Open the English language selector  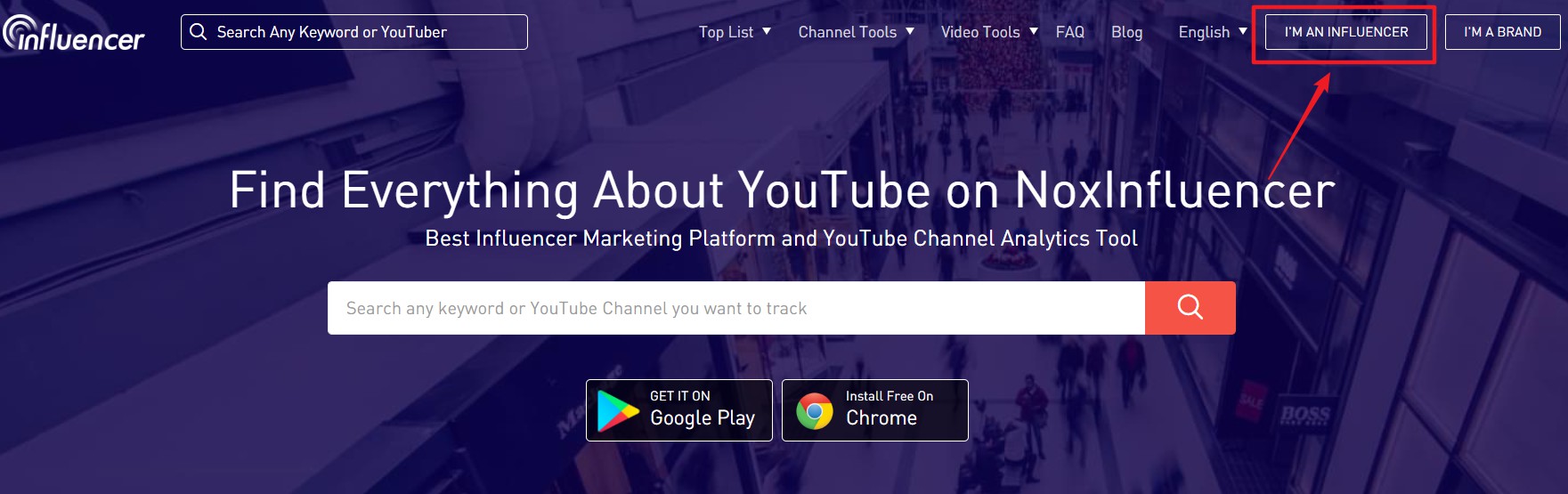point(1204,32)
